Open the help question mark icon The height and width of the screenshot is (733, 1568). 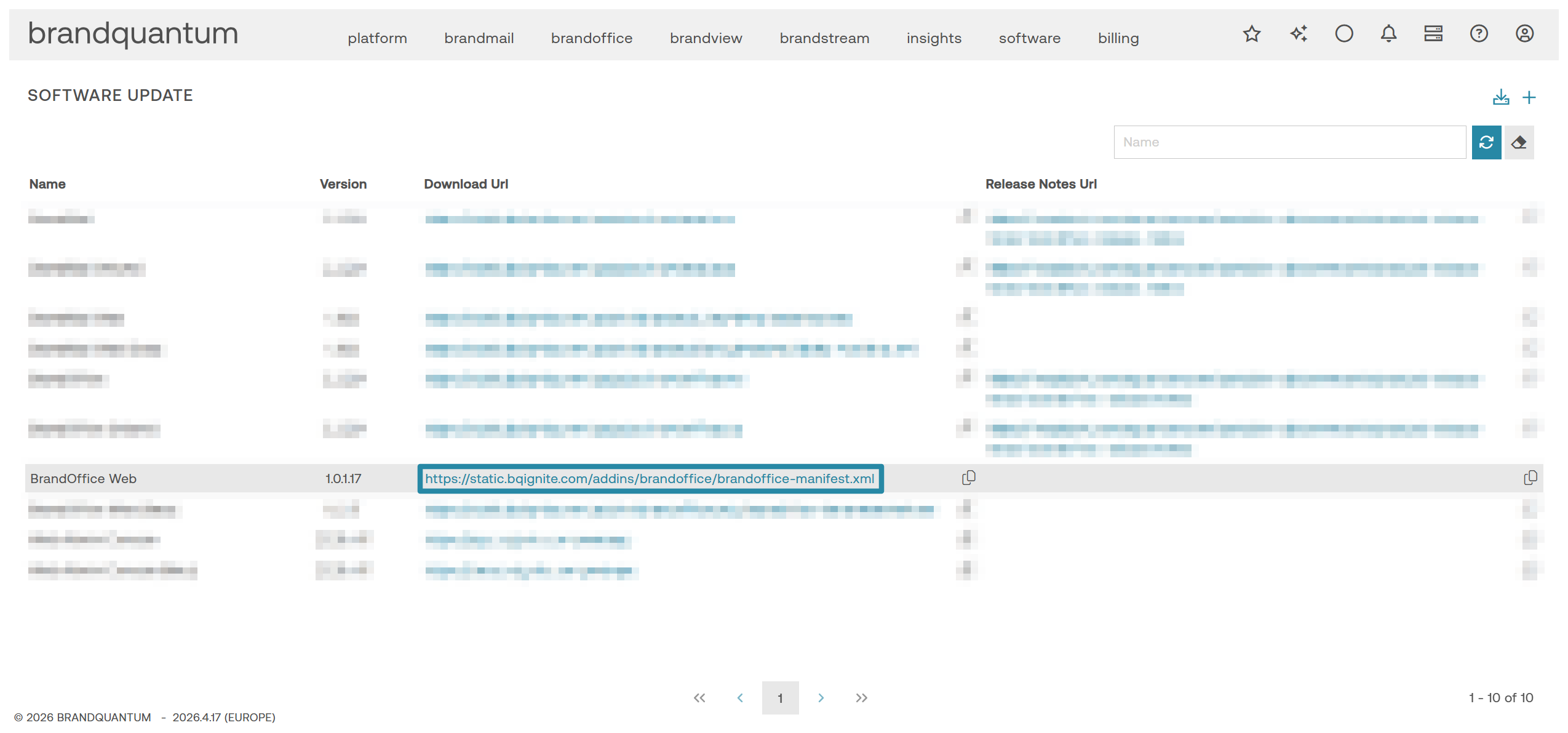point(1479,33)
